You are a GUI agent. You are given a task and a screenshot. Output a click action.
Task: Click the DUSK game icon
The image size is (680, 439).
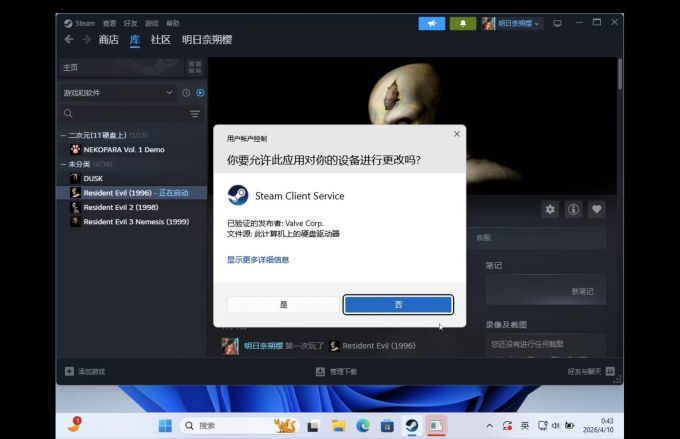point(75,178)
